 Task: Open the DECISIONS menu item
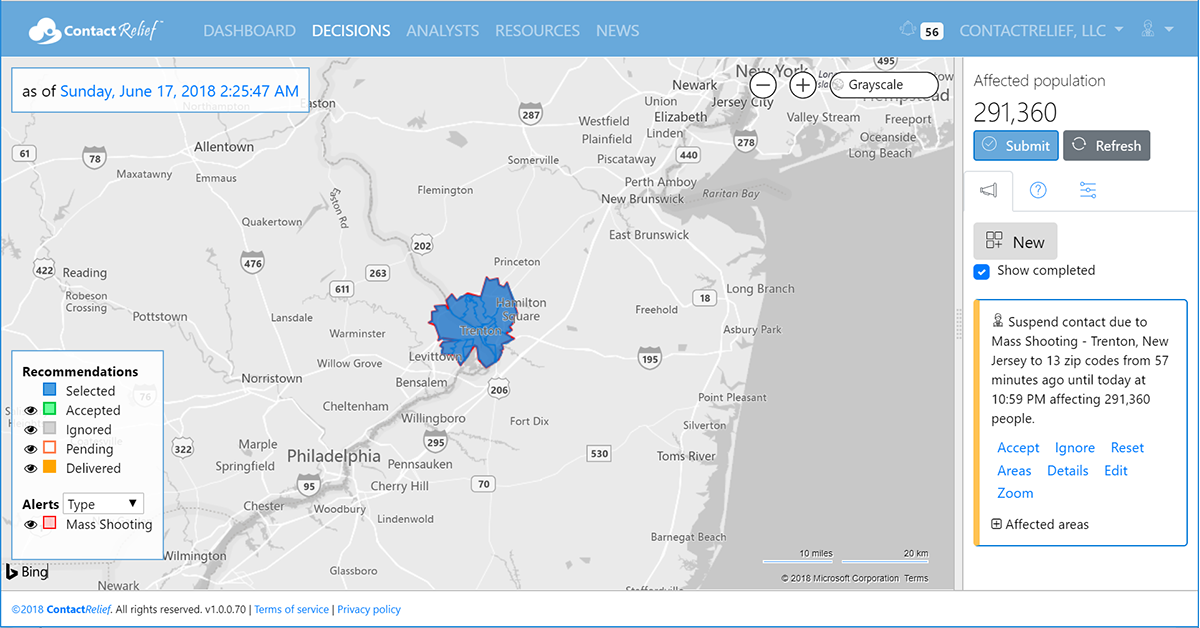[x=351, y=30]
